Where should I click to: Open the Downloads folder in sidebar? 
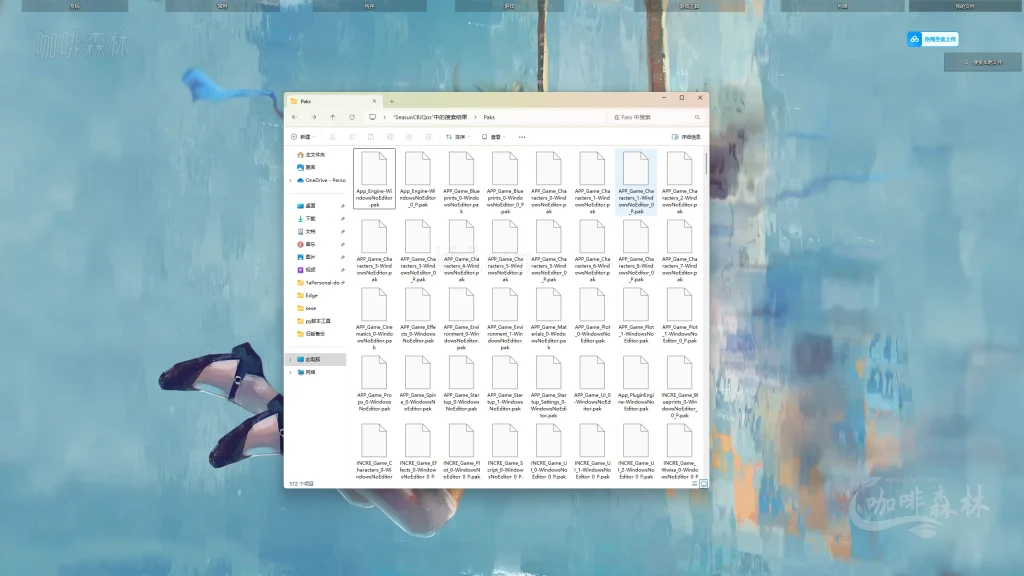310,218
